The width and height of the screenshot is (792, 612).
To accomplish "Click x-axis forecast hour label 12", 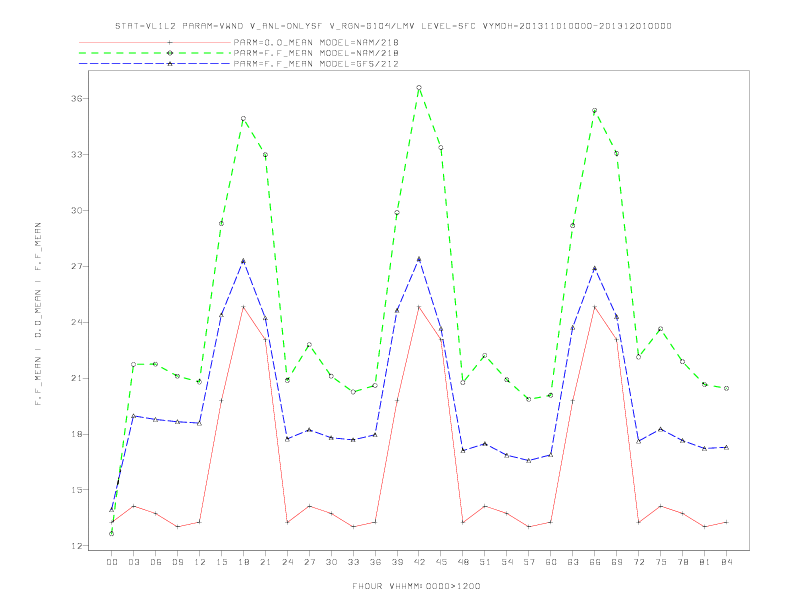I will click(x=200, y=562).
